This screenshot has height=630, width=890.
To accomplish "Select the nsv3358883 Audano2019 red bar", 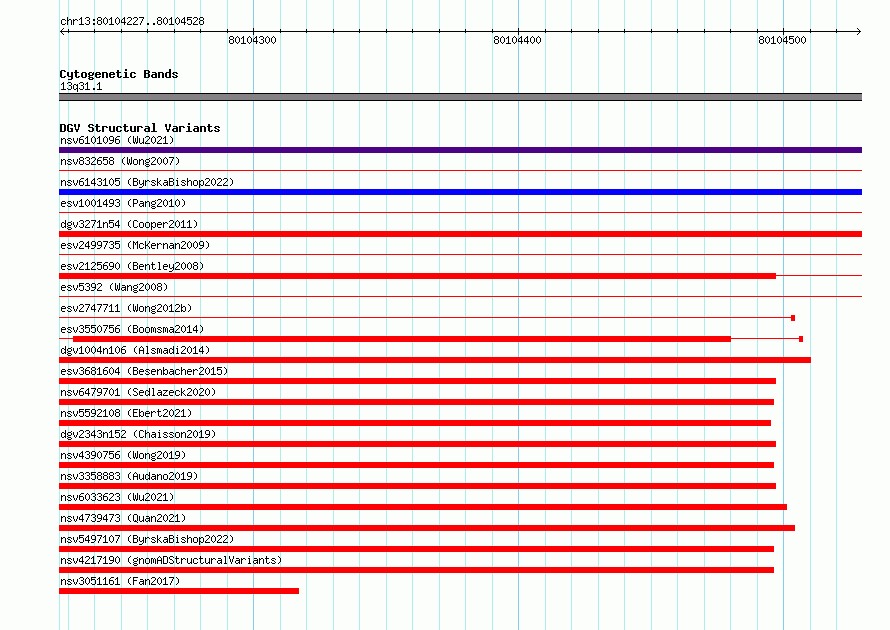I will click(x=417, y=486).
